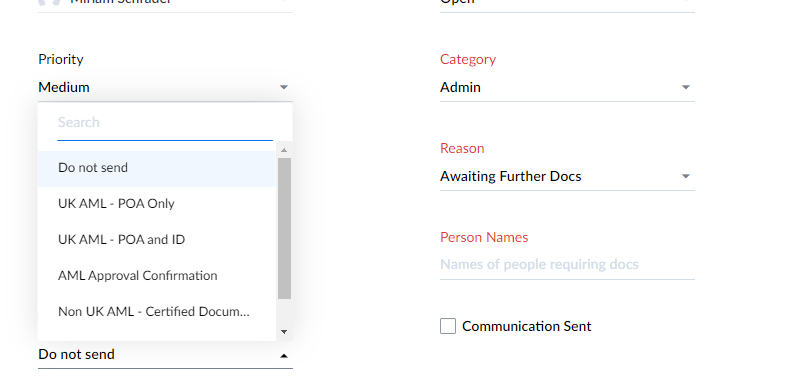Viewport: 804px width, 391px height.
Task: Open the Reason dropdown showing Awaiting Further Docs
Action: tap(567, 176)
